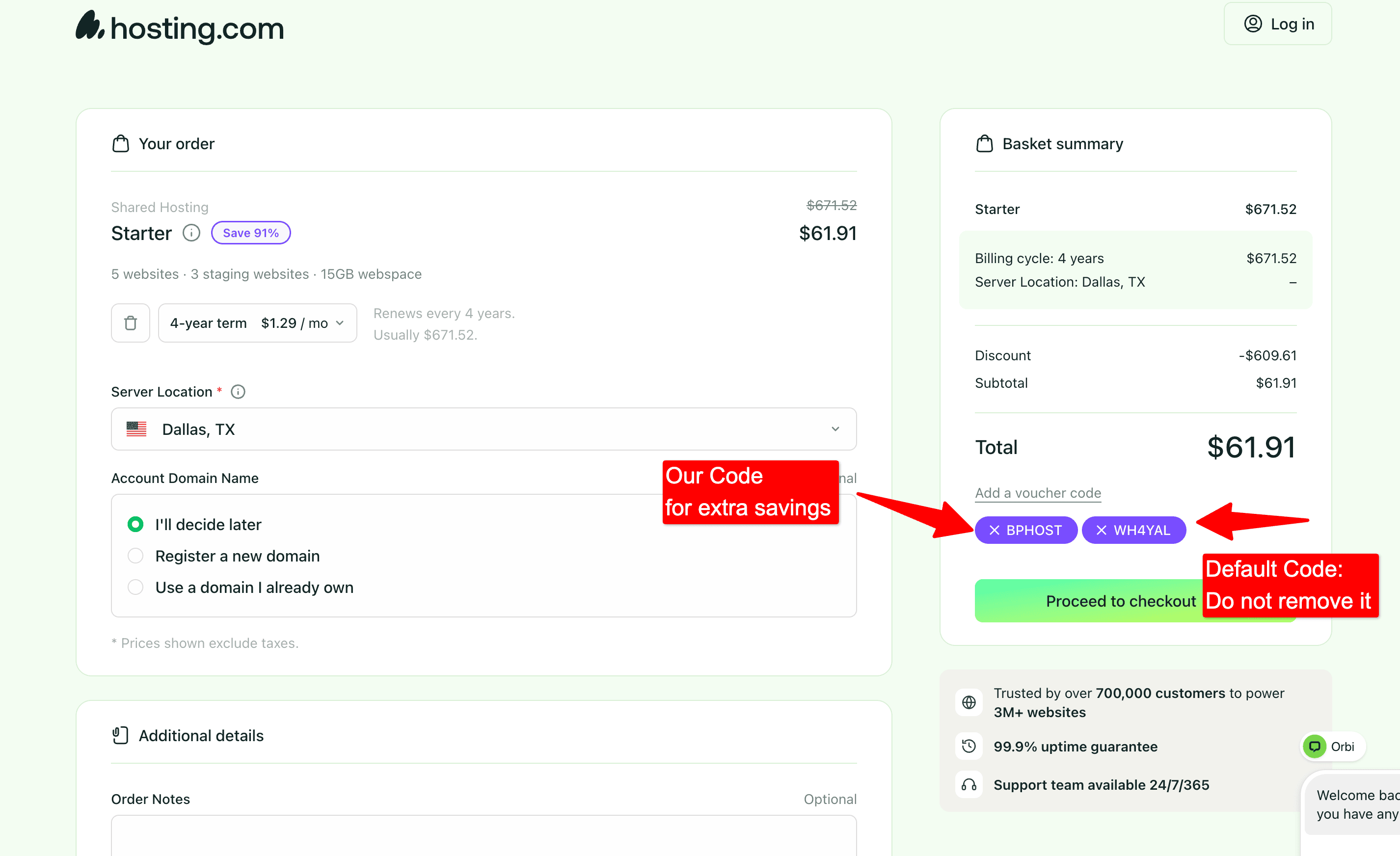The width and height of the screenshot is (1400, 856).
Task: Click the Your order bag icon
Action: click(120, 144)
